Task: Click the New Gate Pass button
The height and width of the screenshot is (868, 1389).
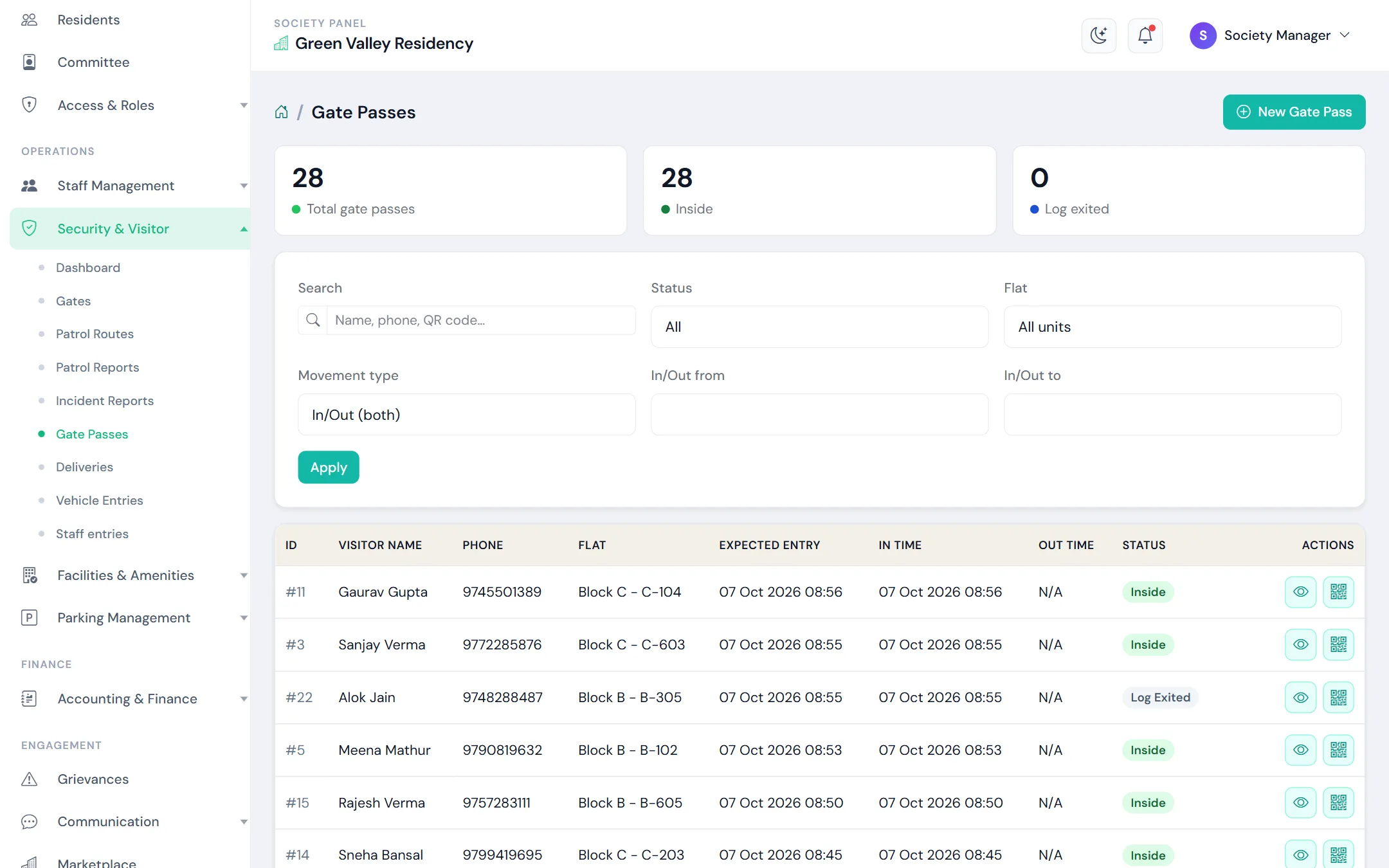Action: click(x=1294, y=112)
